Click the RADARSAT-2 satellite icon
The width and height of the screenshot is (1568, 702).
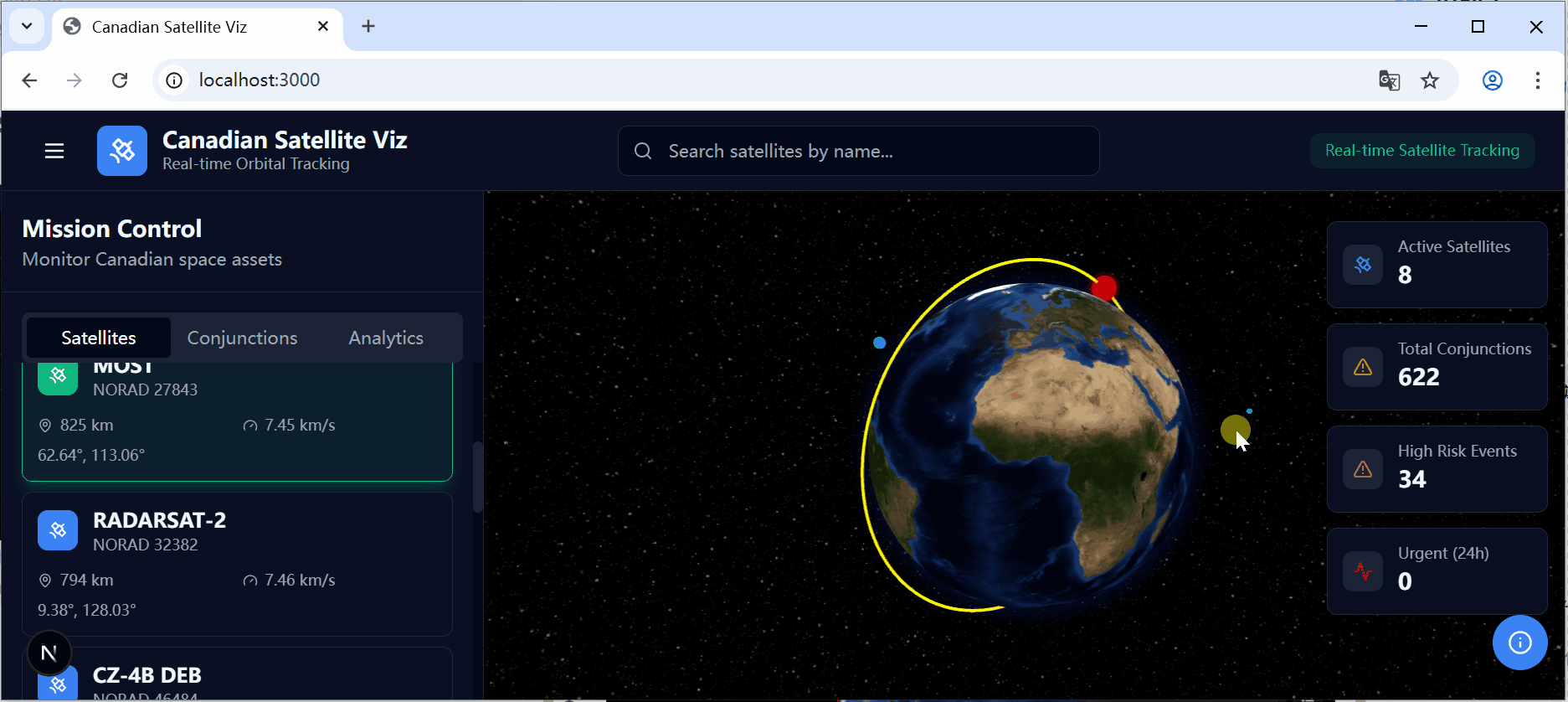58,530
